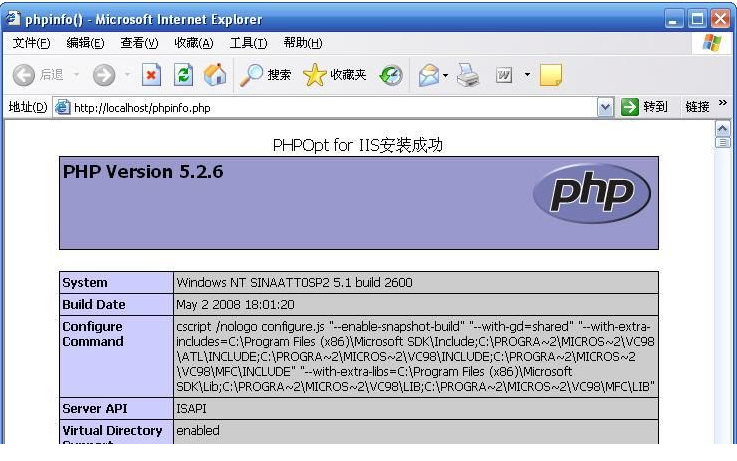This screenshot has width=737, height=461.
Task: Click the PHP logo image
Action: 592,193
